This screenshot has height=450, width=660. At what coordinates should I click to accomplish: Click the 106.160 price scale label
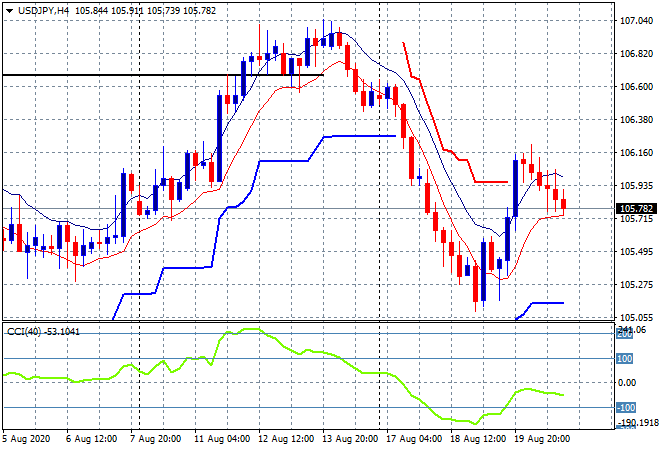(636, 153)
